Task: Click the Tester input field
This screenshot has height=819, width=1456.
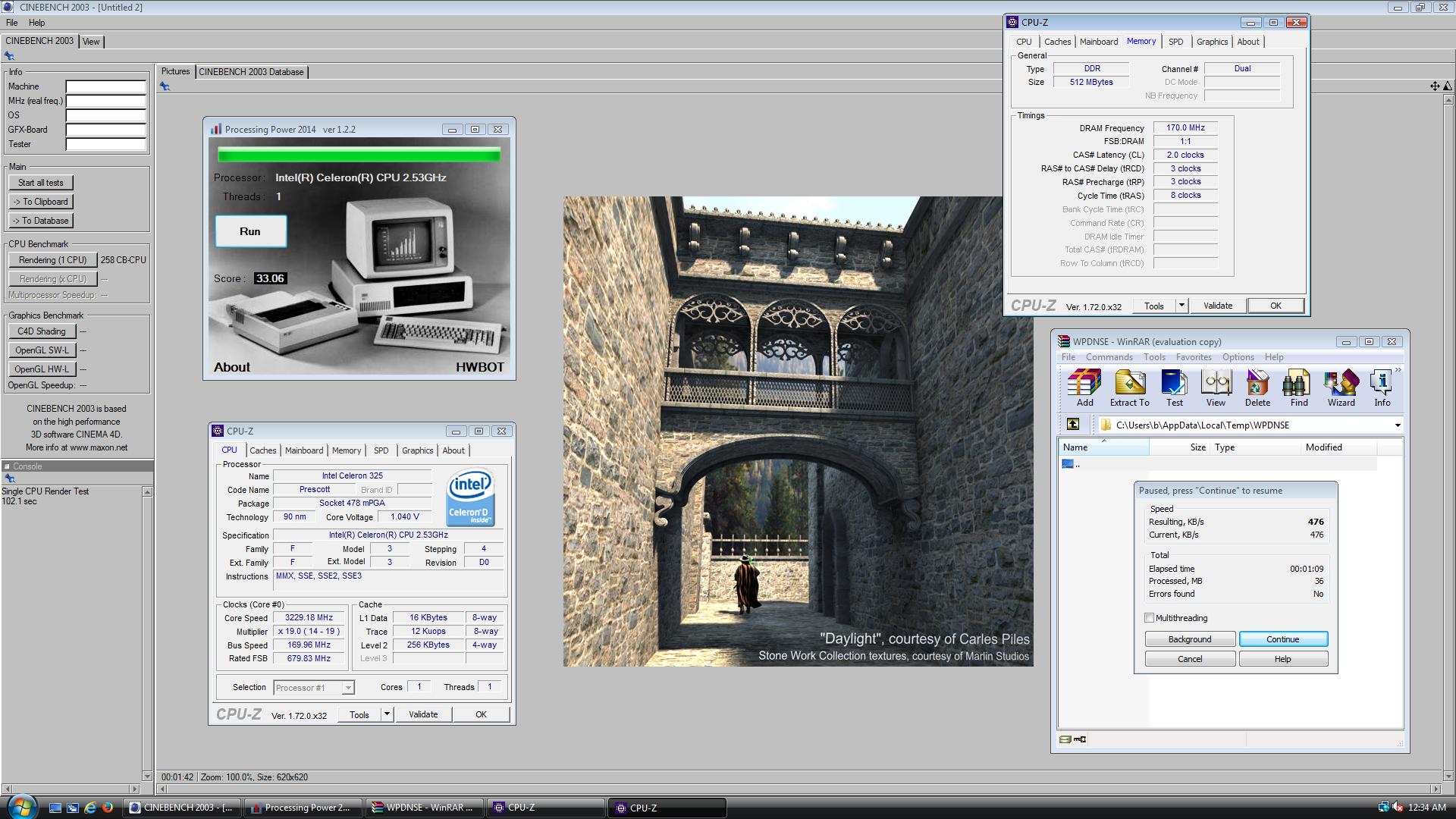Action: coord(106,144)
